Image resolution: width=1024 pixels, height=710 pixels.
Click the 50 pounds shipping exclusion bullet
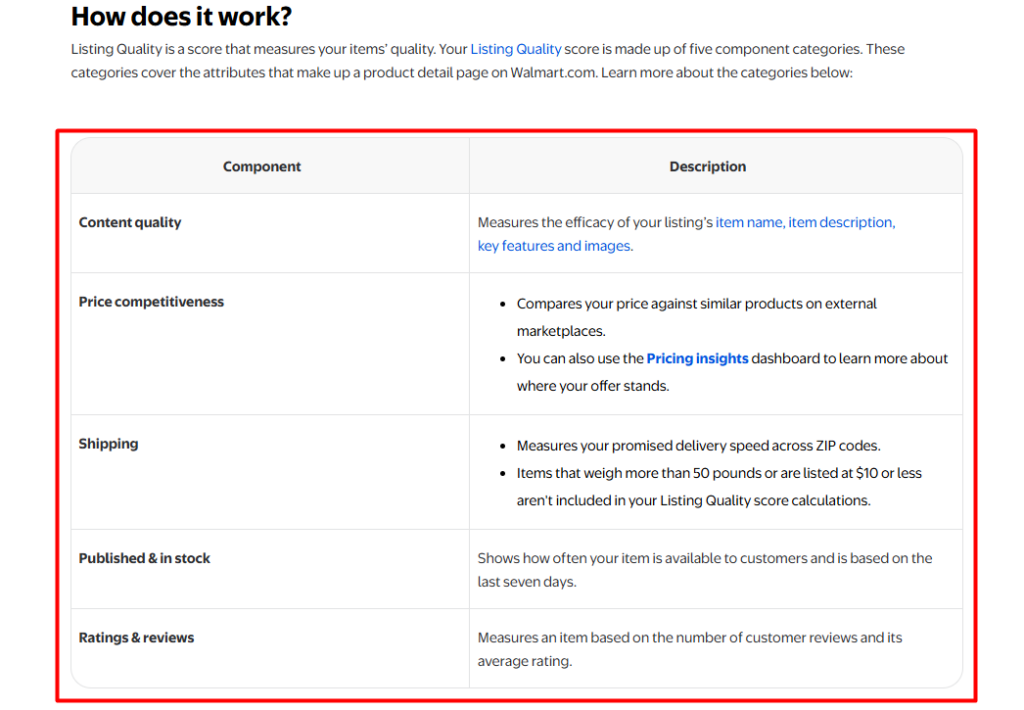(719, 487)
